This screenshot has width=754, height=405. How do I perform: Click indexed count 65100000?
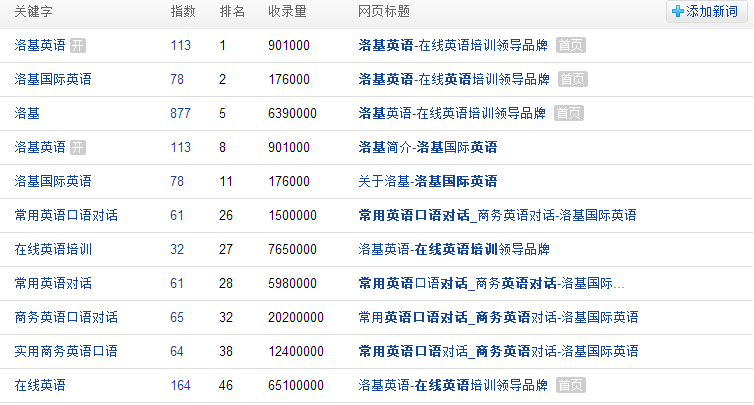(296, 386)
